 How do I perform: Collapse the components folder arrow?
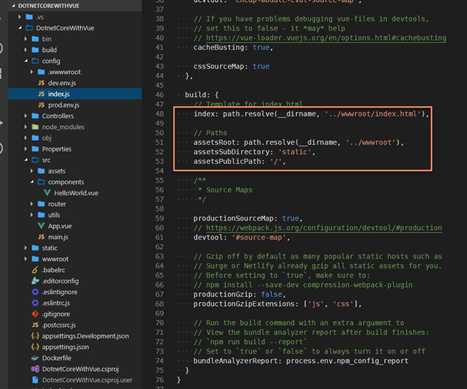[x=32, y=182]
